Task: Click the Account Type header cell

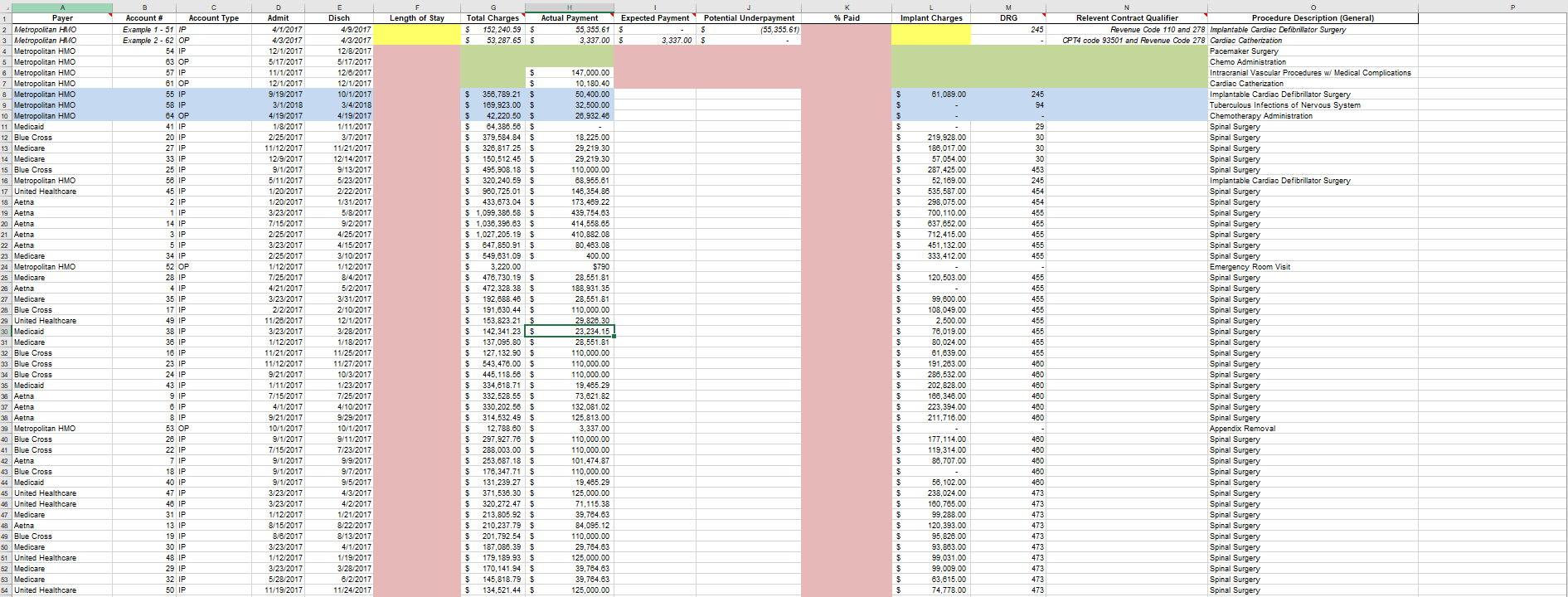Action: [213, 18]
